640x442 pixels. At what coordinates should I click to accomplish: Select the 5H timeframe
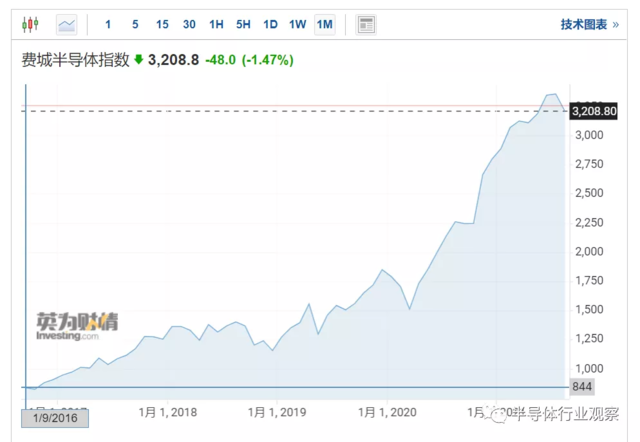click(x=243, y=24)
